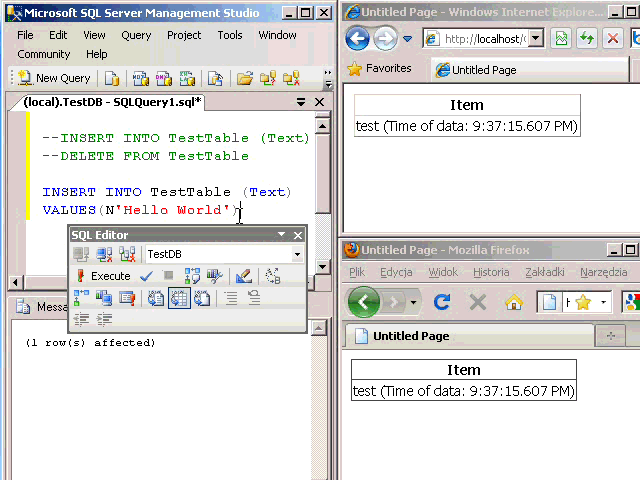Open SQL Editor toolbar options dropdown arrow
This screenshot has width=640, height=480.
coord(281,235)
